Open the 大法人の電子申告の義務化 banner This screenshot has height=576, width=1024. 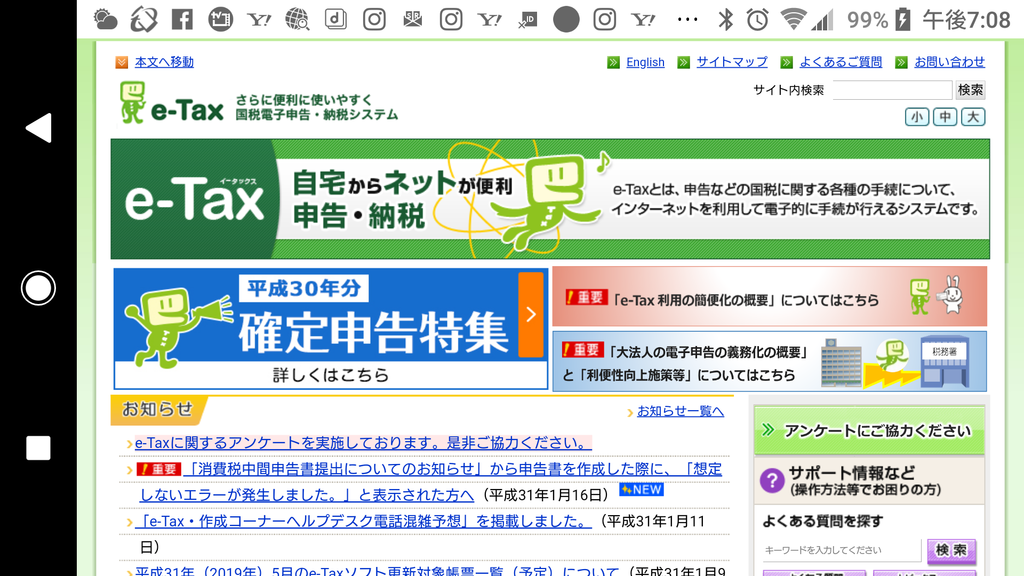[769, 361]
